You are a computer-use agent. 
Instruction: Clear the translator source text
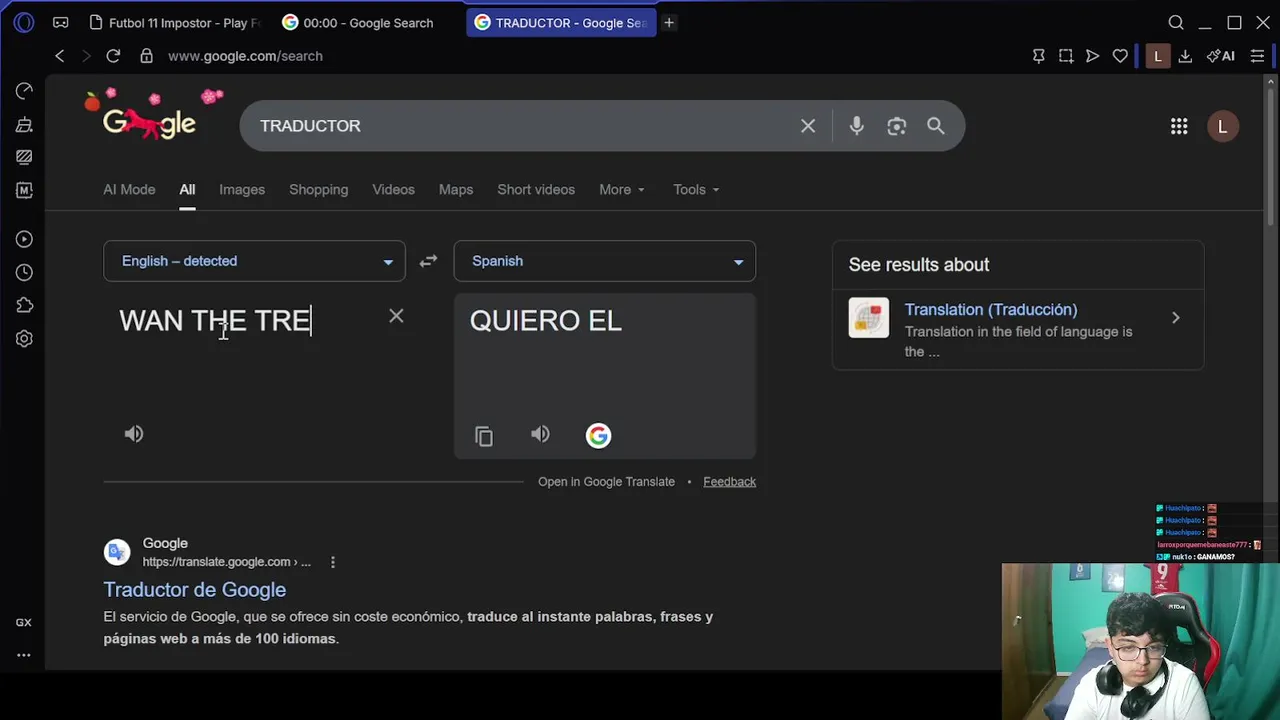tap(396, 316)
